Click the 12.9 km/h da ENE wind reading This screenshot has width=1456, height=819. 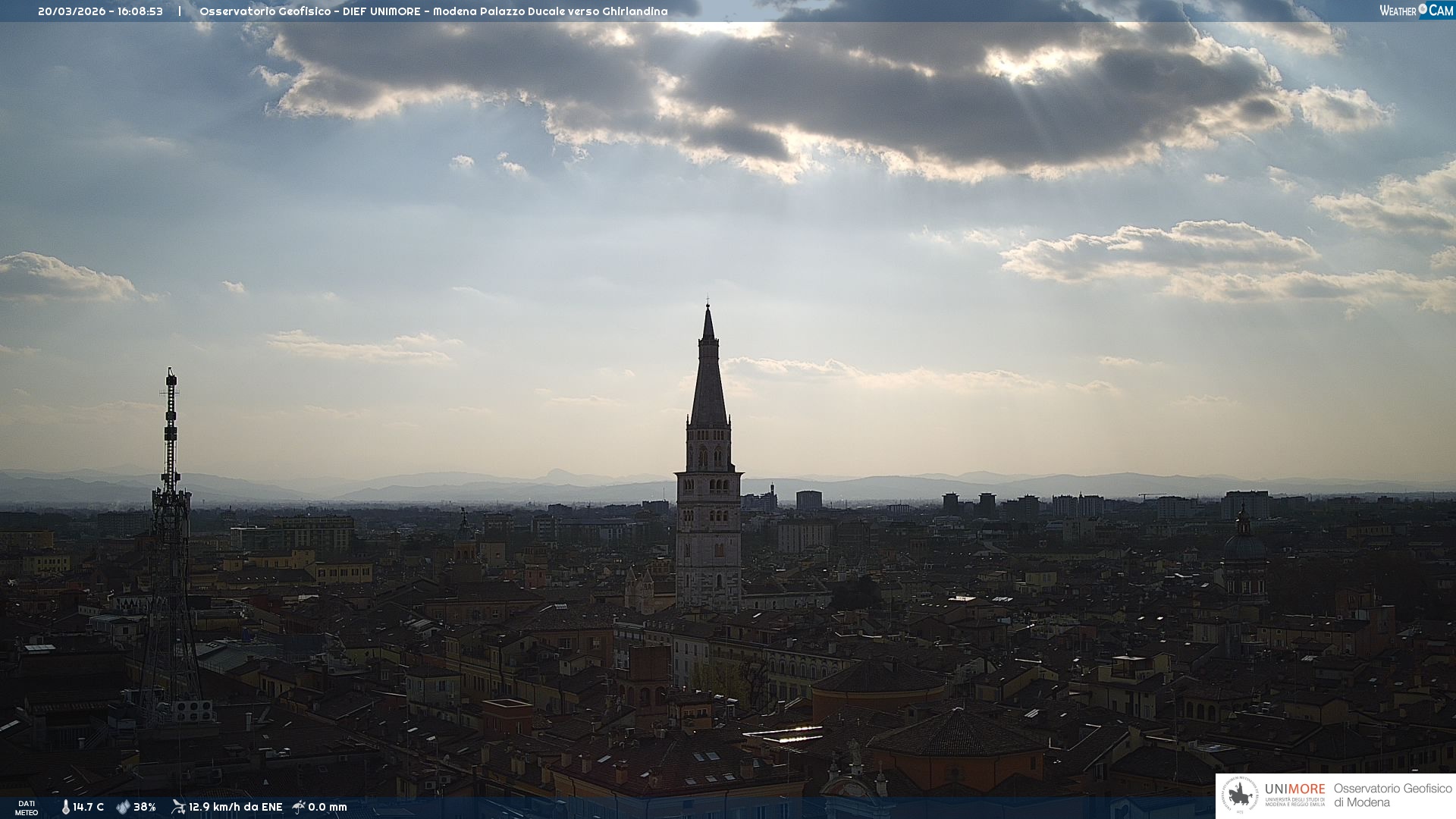[235, 807]
